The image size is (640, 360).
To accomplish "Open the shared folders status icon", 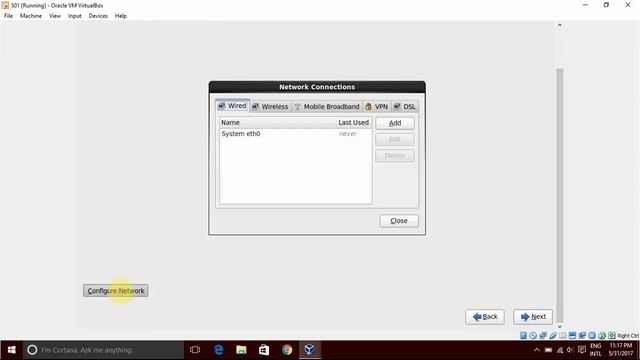I will click(x=562, y=336).
